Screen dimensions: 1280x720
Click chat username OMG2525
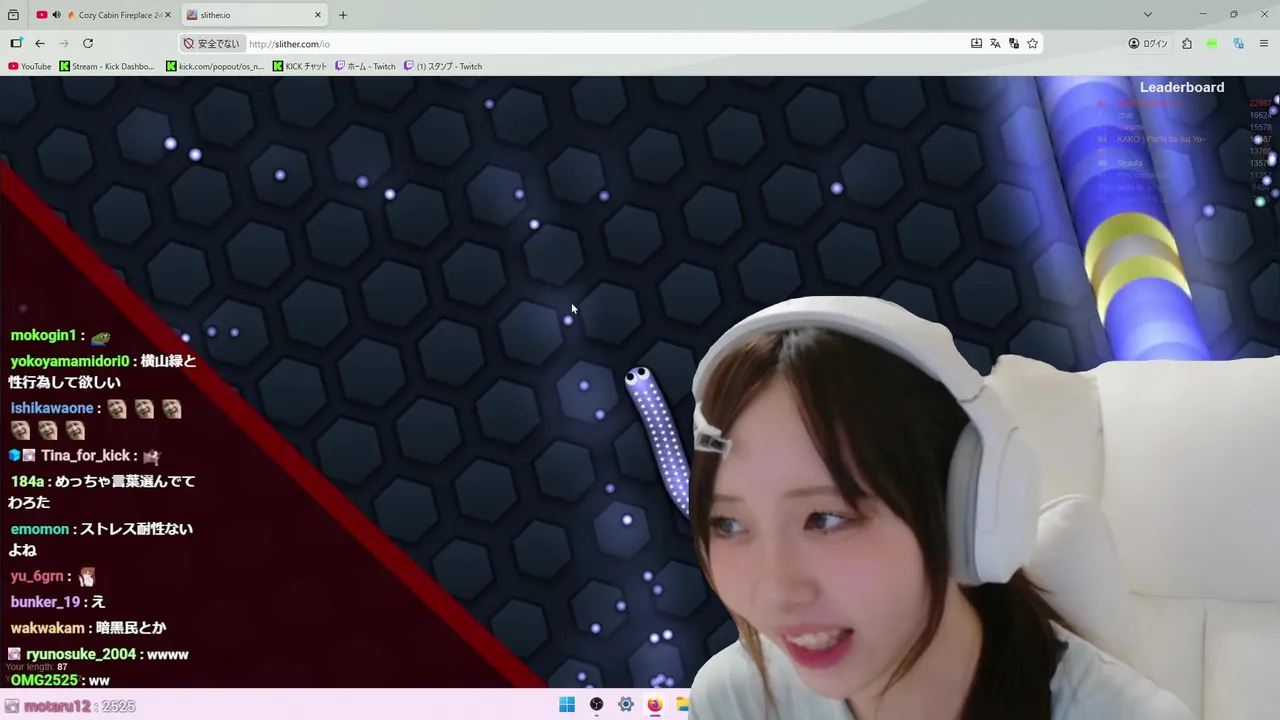point(44,680)
